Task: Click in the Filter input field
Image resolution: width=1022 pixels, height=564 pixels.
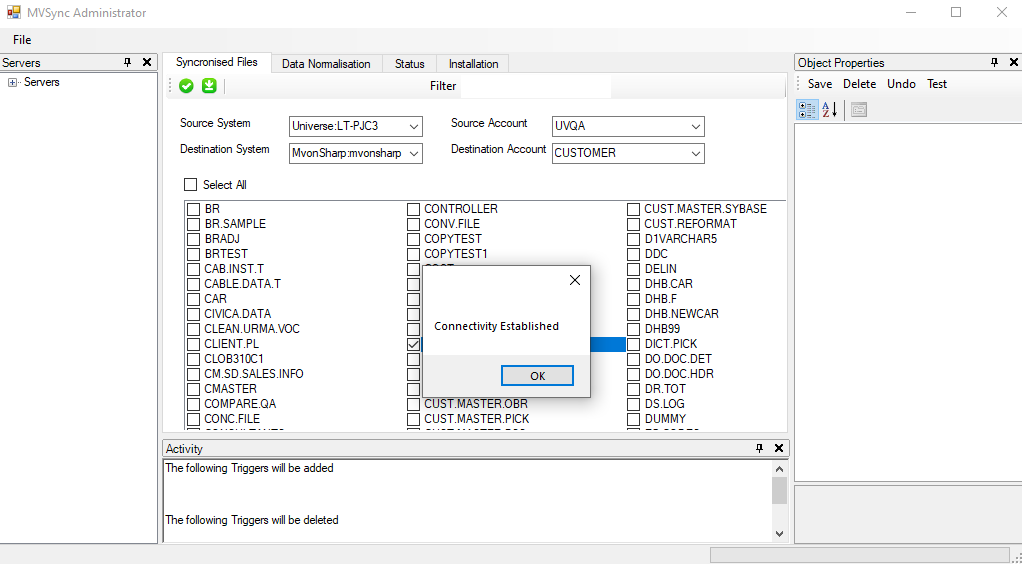Action: [536, 86]
